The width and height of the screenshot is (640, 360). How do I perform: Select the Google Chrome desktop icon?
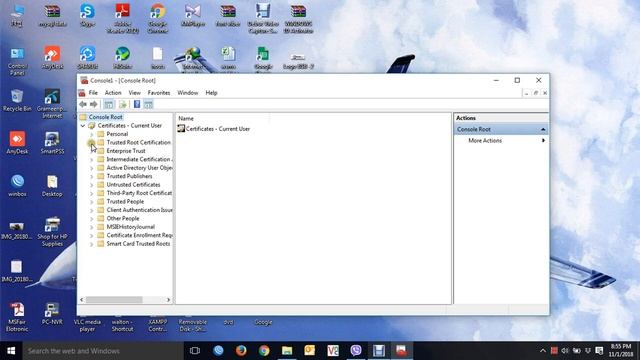(158, 18)
